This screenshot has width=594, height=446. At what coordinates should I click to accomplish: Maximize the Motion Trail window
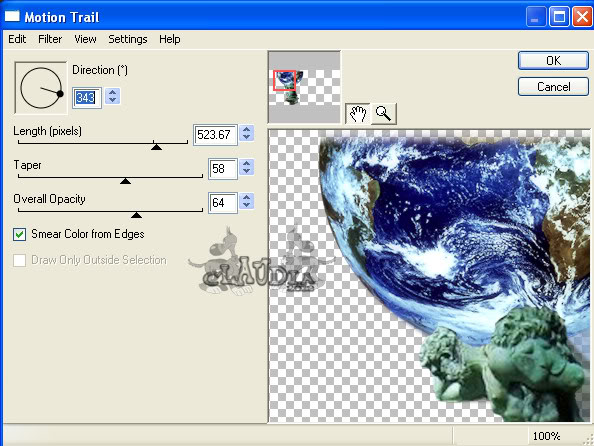(559, 17)
